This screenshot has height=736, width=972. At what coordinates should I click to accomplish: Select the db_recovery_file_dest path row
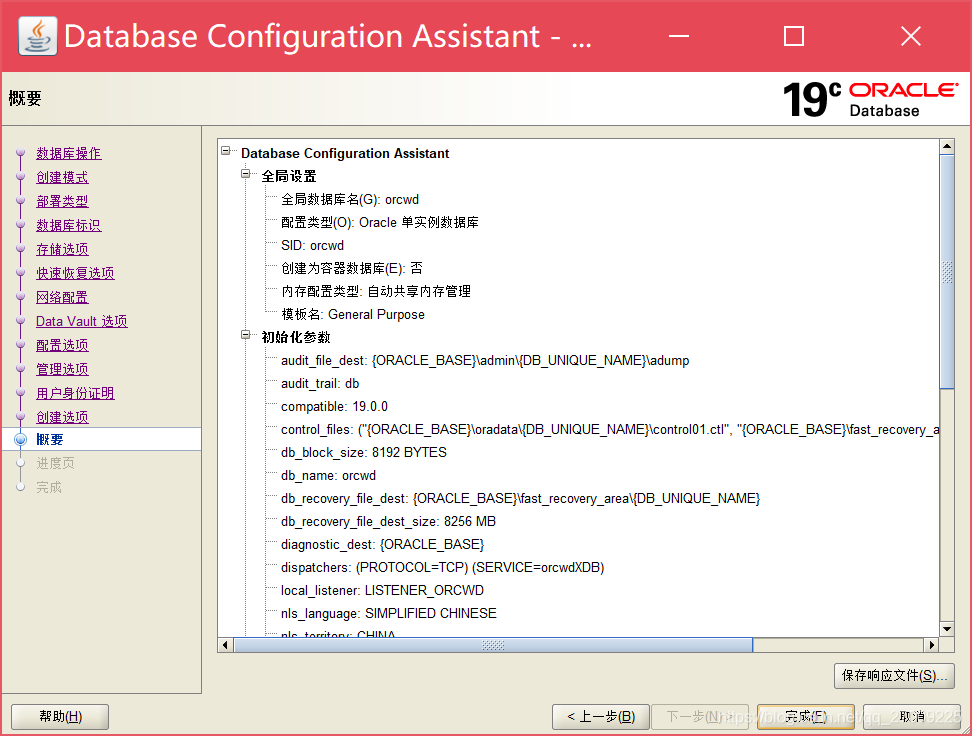520,499
